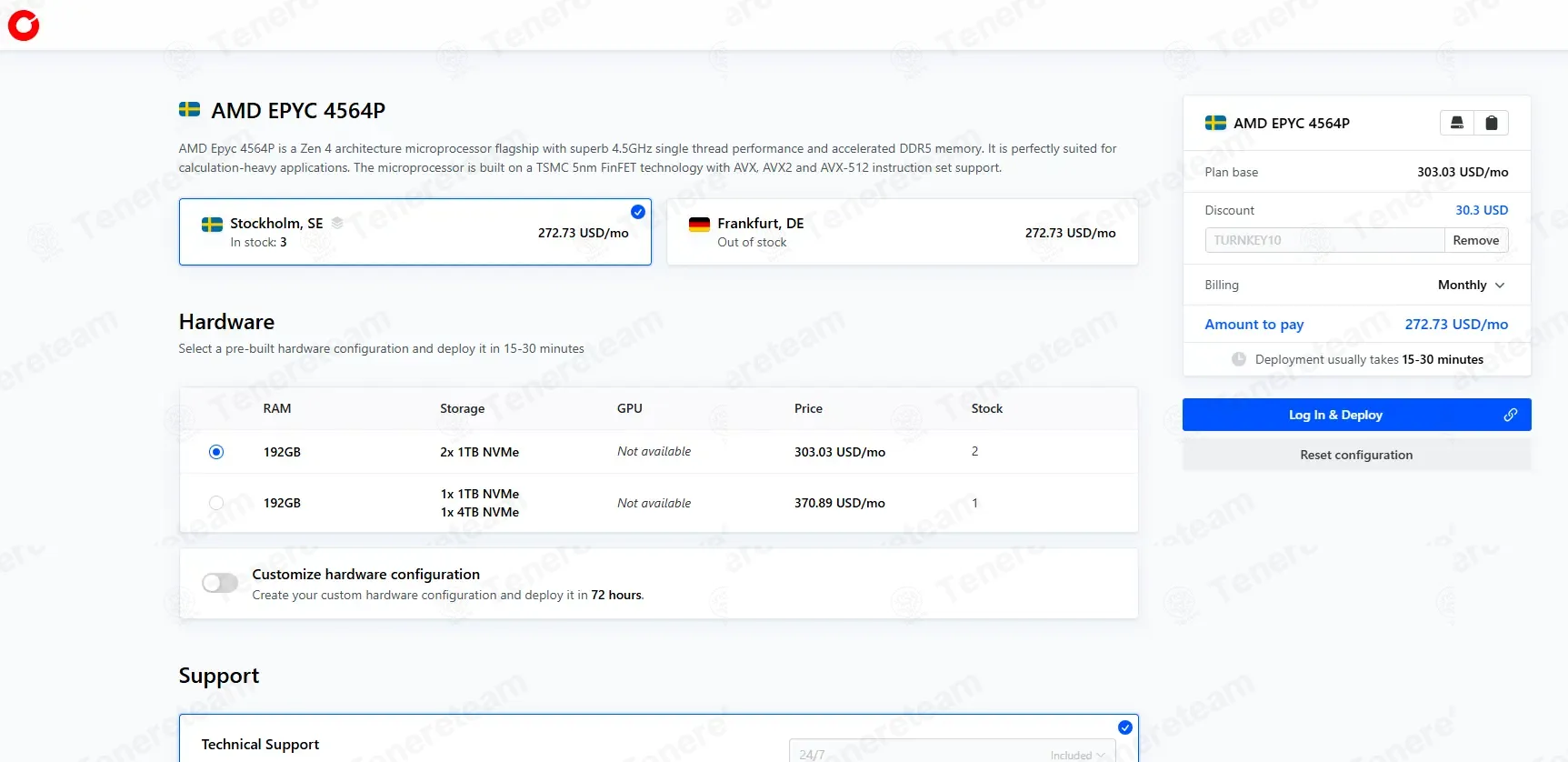Click the layers icon beside Stockholm, SE
The height and width of the screenshot is (762, 1568).
(337, 223)
